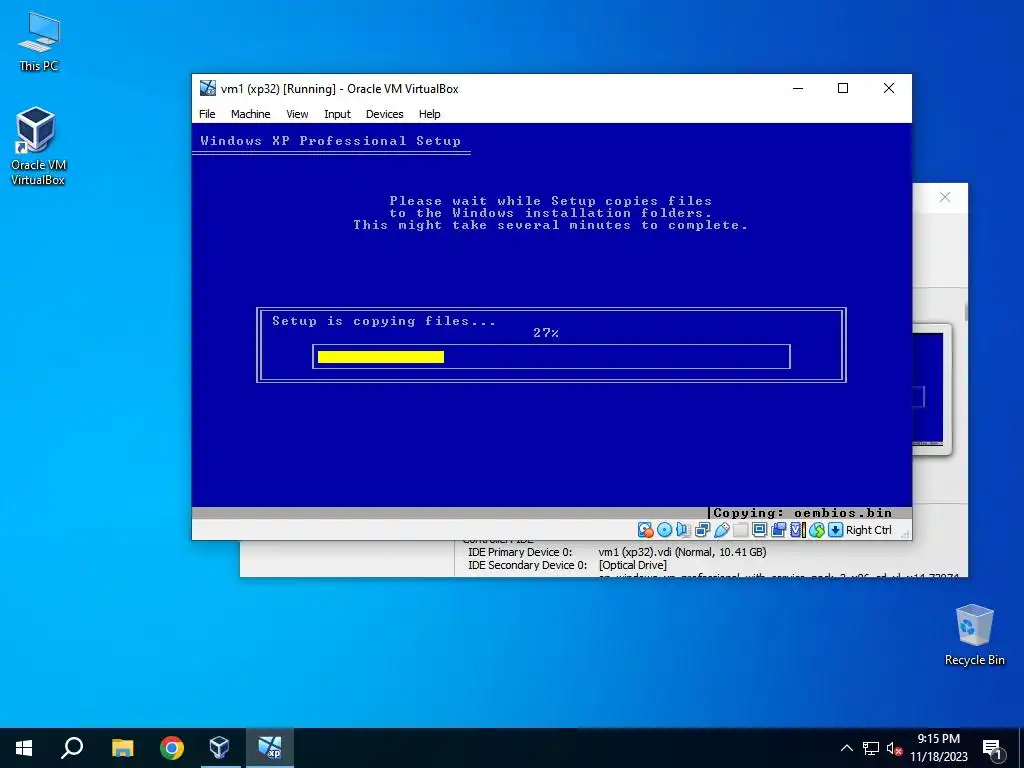Click the display settings indicator icon
The image size is (1024, 768).
coord(760,530)
